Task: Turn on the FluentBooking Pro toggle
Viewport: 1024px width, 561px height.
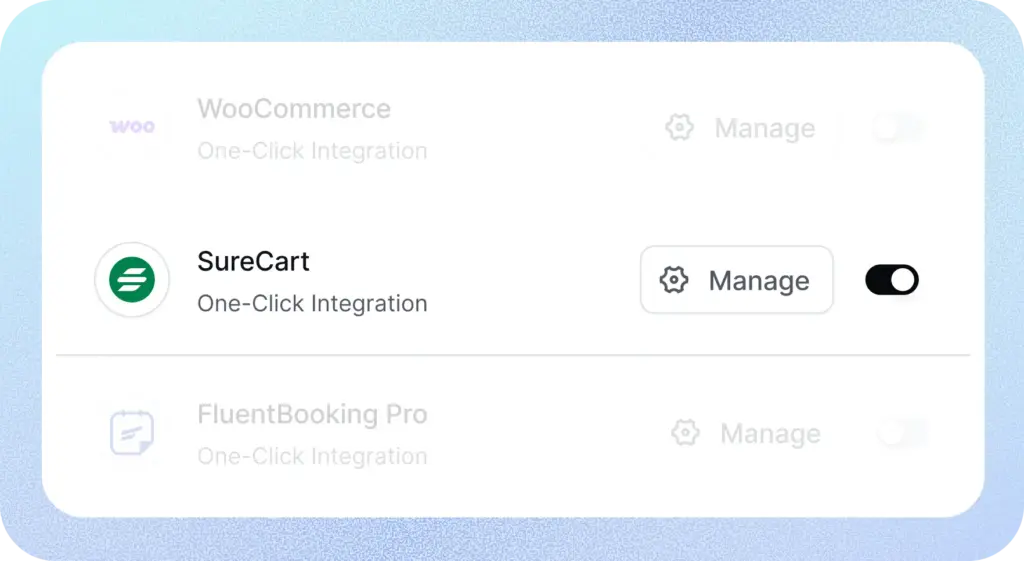Action: 901,433
